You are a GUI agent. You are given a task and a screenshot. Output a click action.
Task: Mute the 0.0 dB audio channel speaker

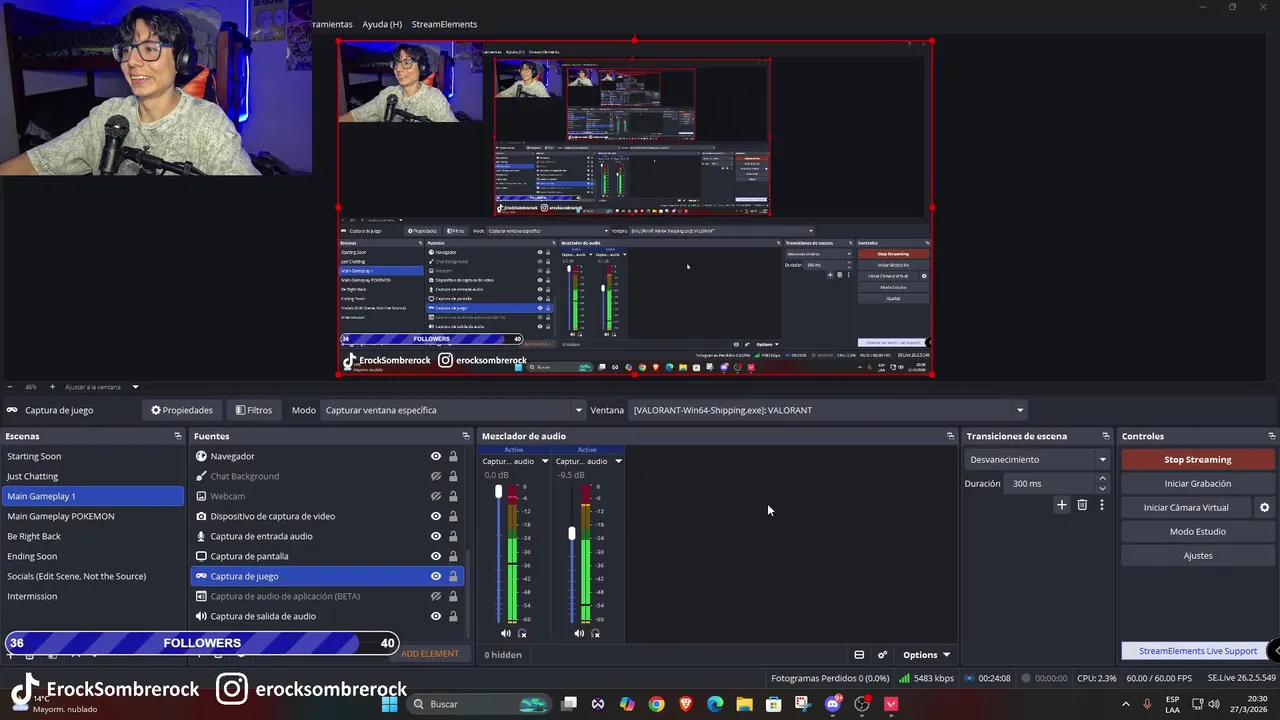[x=505, y=633]
